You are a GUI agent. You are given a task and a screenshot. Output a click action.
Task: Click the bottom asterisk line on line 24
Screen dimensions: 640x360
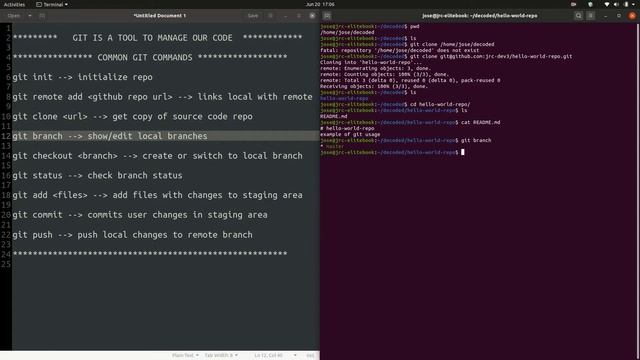150,254
